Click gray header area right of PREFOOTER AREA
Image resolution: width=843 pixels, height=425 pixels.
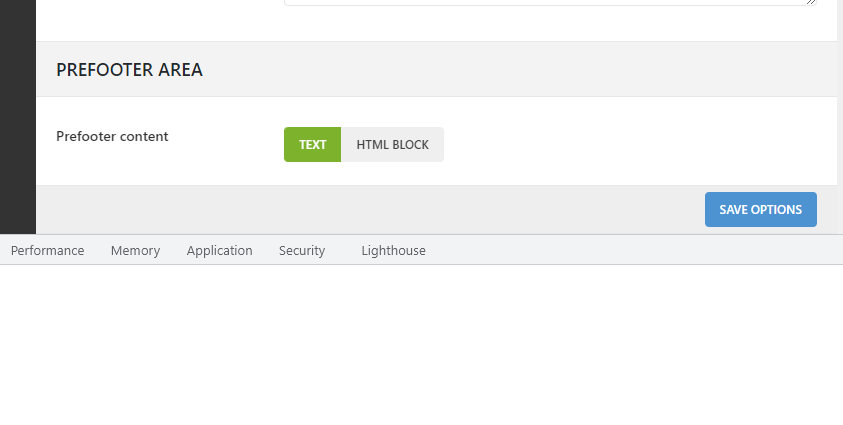click(520, 70)
